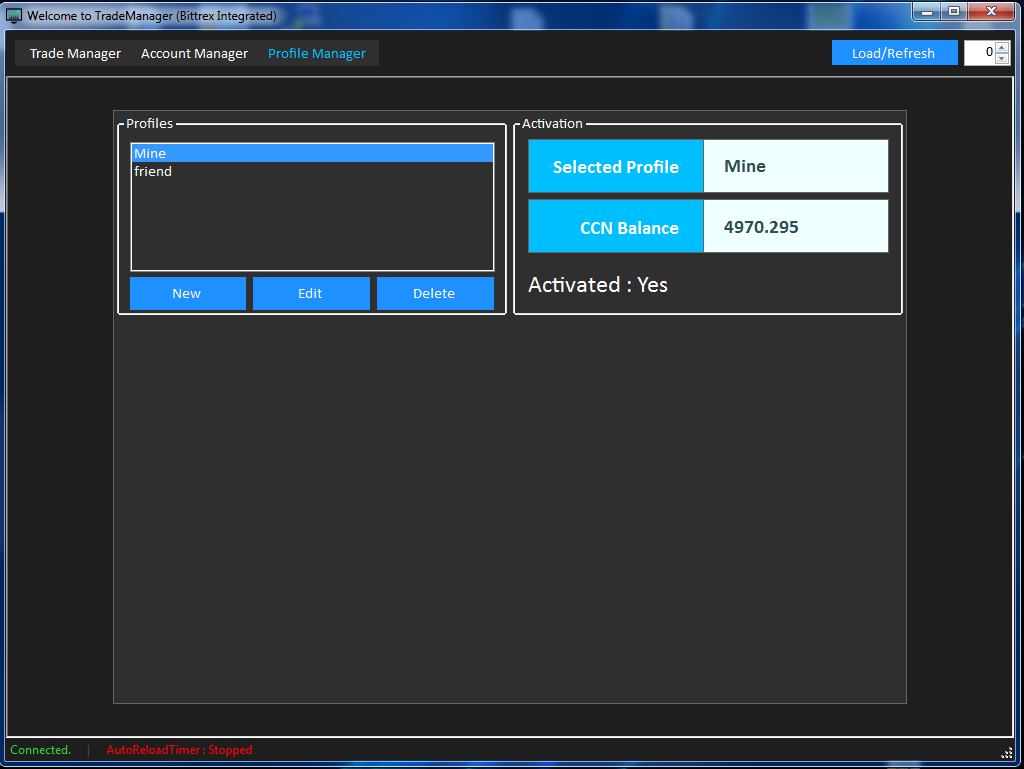This screenshot has height=769, width=1024.
Task: Edit the selected profile
Action: click(311, 293)
